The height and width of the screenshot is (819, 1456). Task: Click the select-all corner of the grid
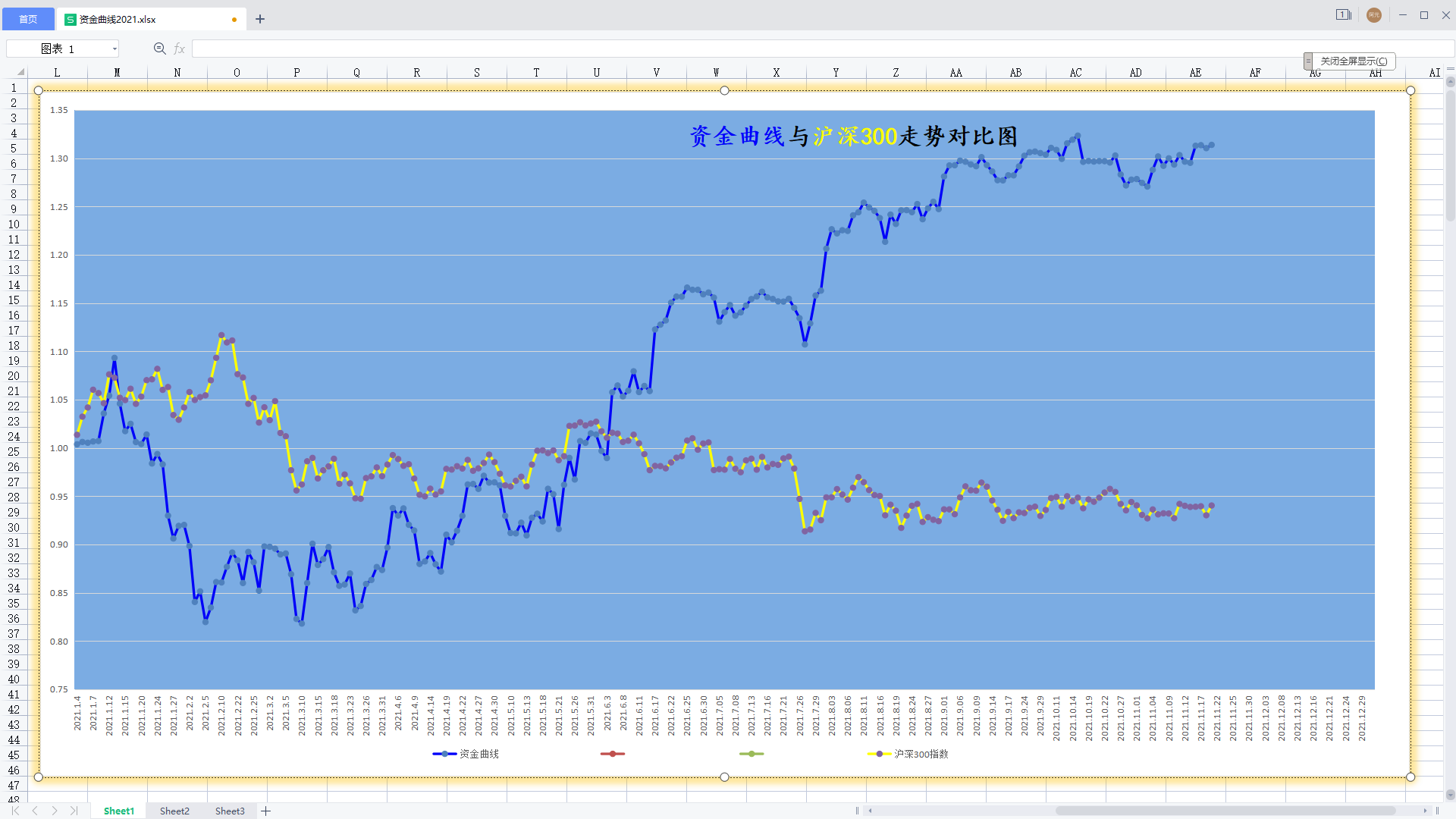coord(20,72)
